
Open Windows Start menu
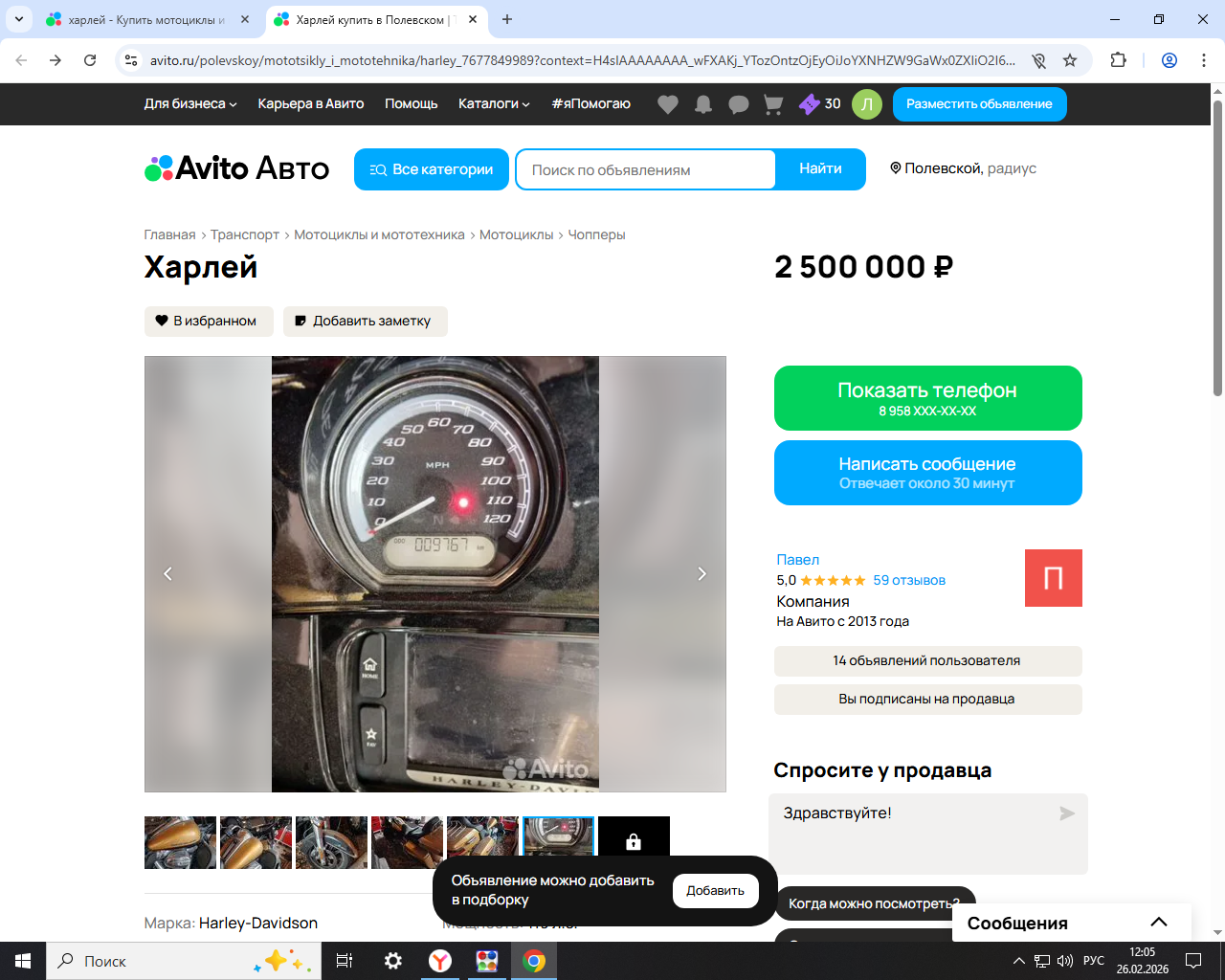coord(23,961)
